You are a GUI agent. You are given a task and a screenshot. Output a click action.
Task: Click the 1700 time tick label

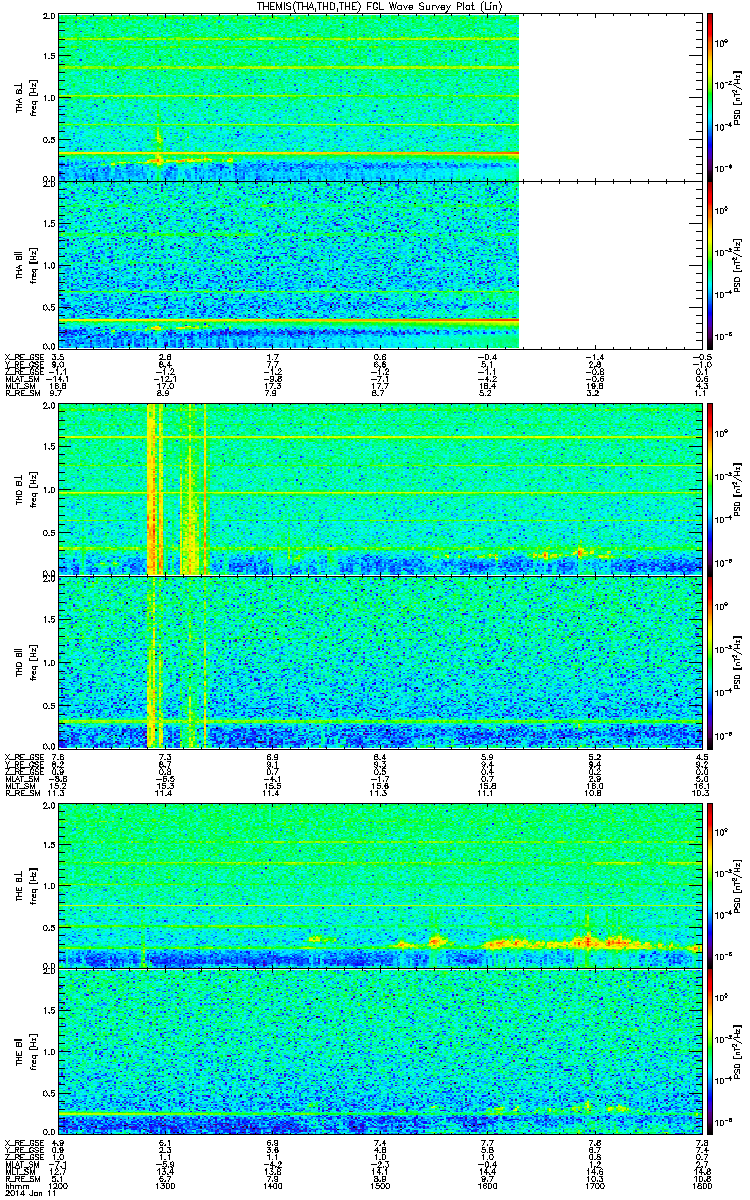click(x=594, y=1187)
